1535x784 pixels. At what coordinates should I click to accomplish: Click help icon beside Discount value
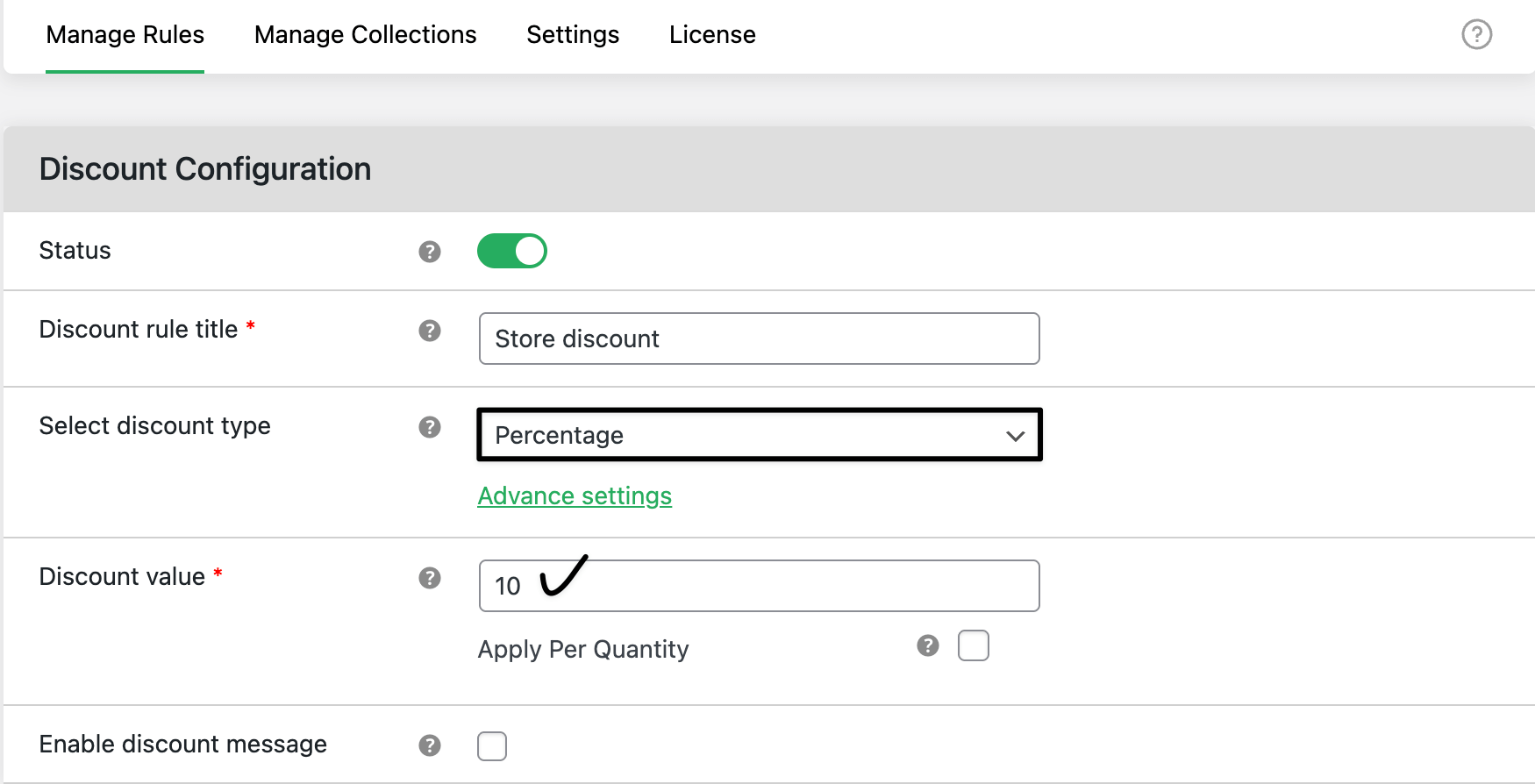(429, 578)
